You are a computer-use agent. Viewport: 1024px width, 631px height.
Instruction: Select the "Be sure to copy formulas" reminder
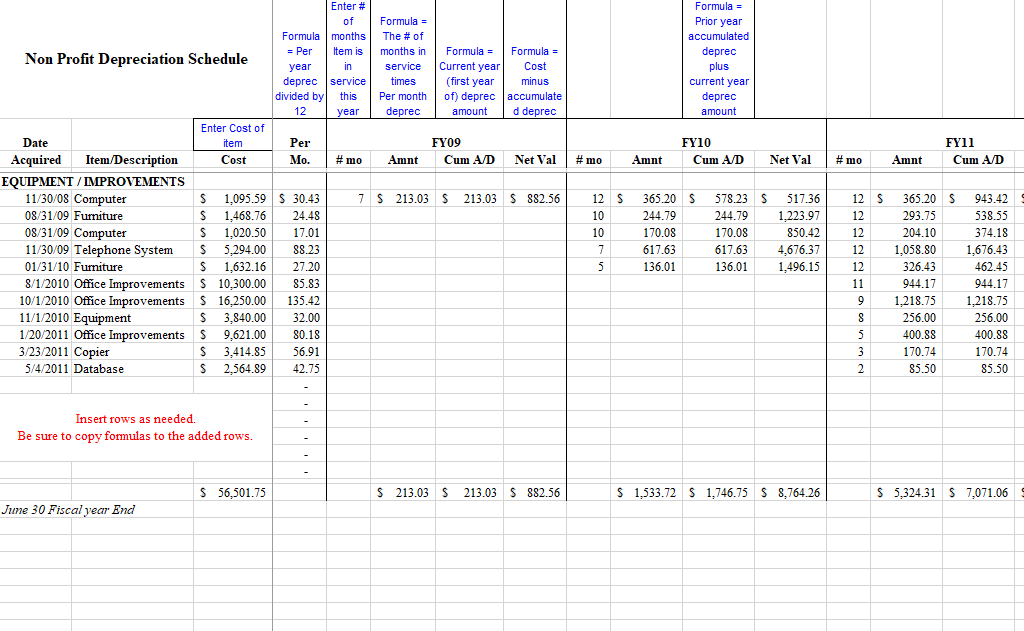pos(135,436)
